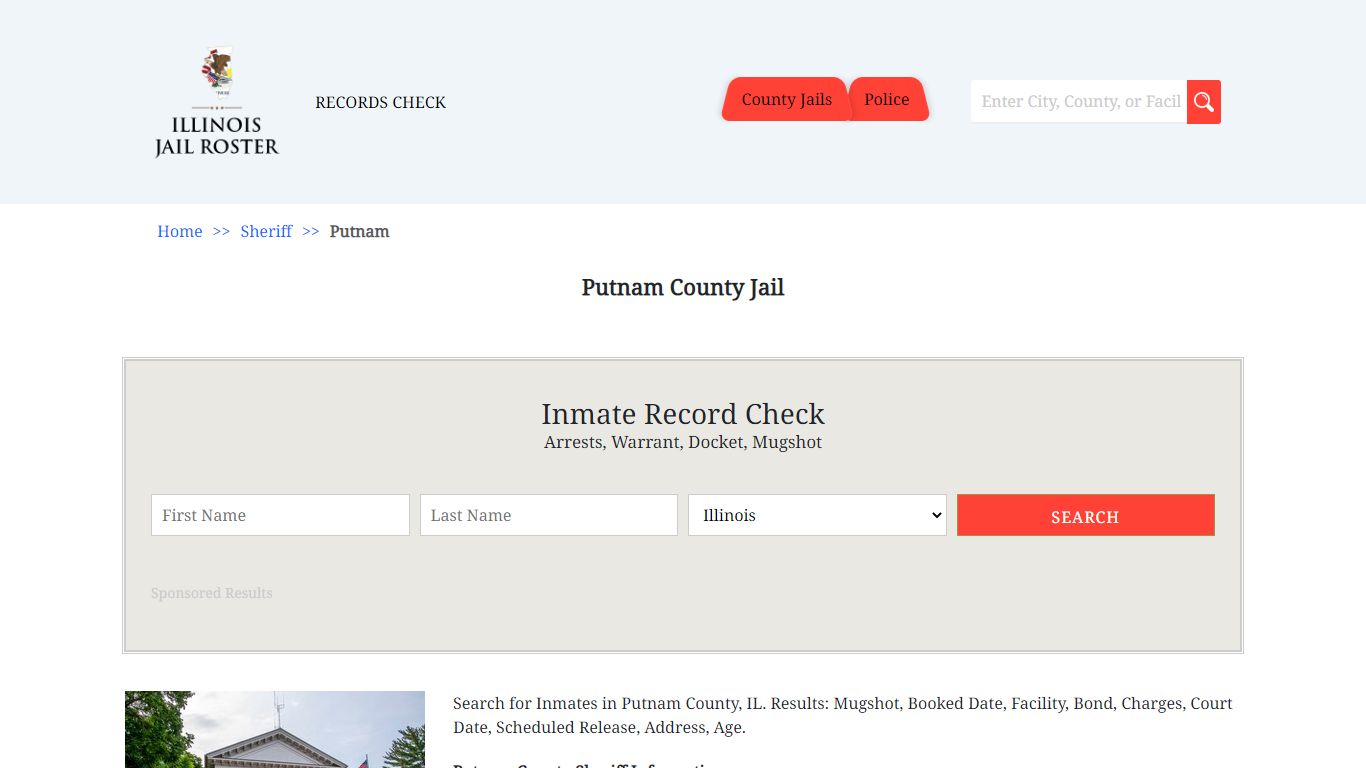Click the magnifier search icon button
This screenshot has height=768, width=1366.
[x=1204, y=102]
